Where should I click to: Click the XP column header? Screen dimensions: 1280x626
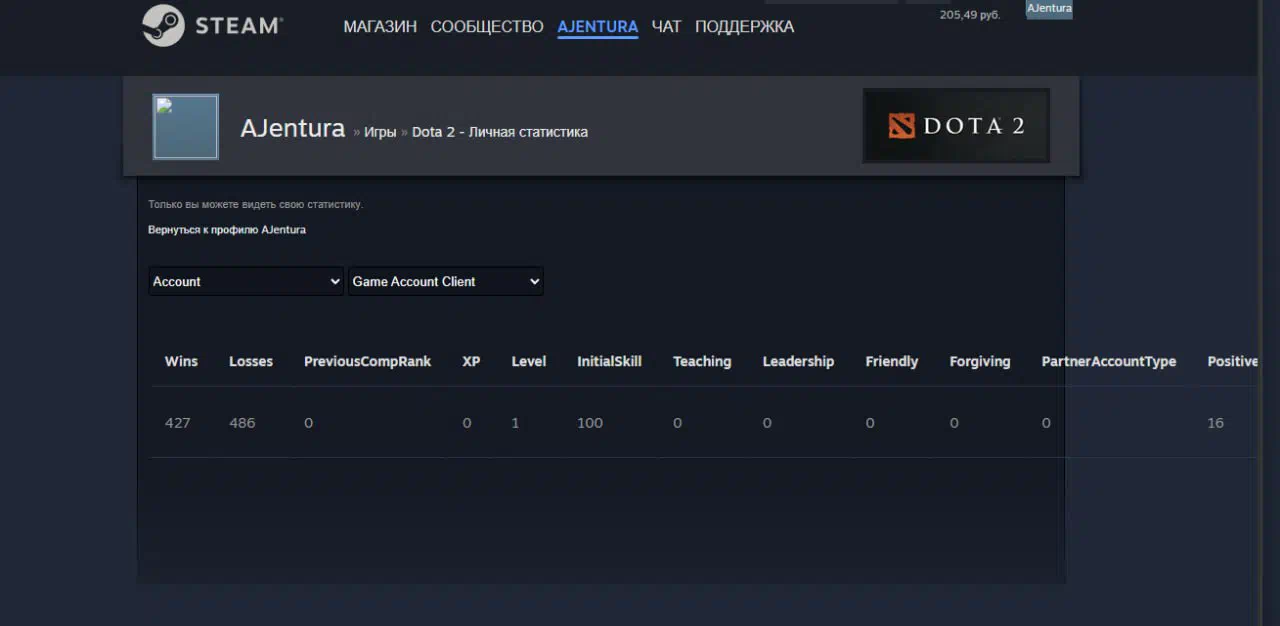pyautogui.click(x=471, y=361)
